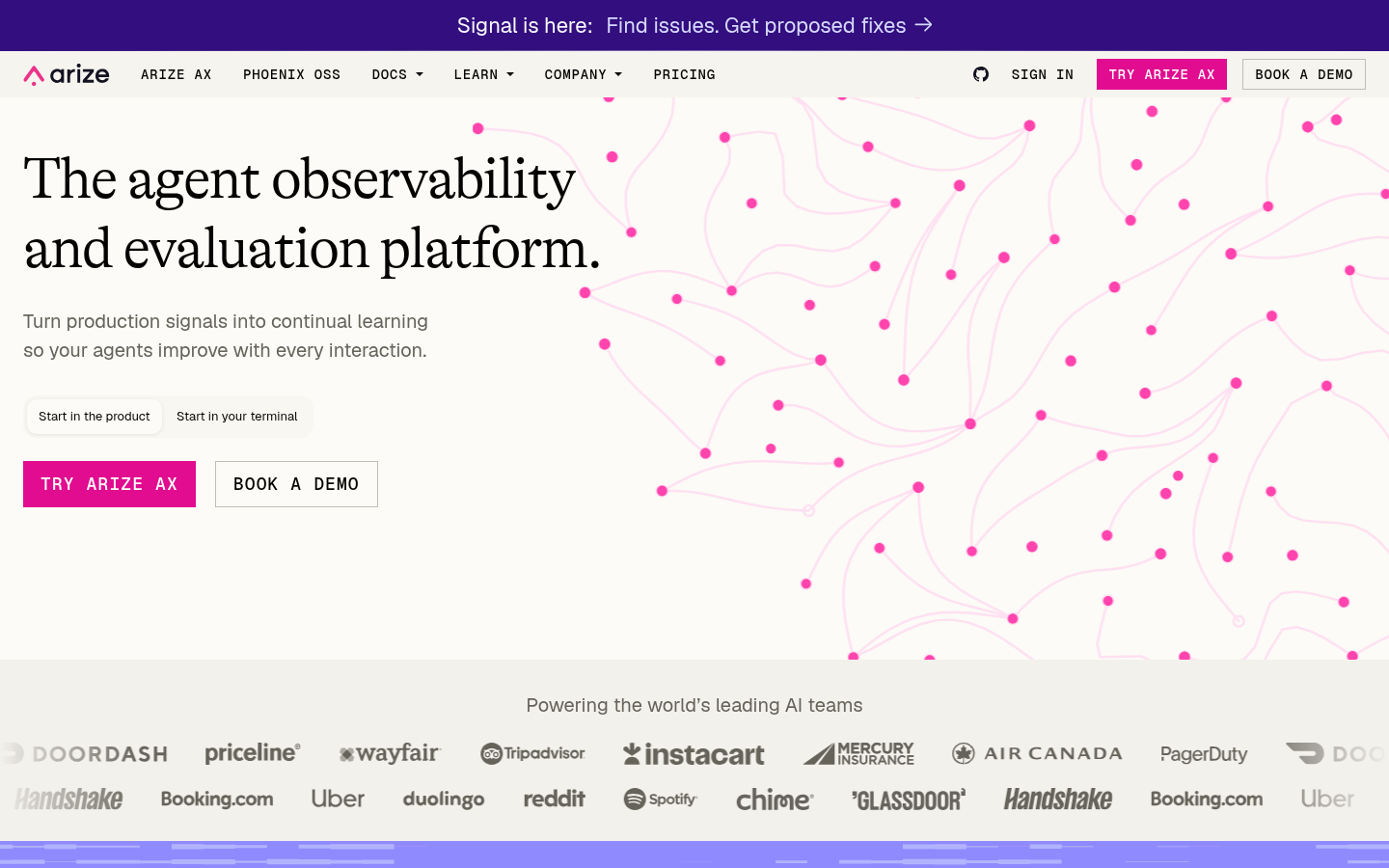Image resolution: width=1389 pixels, height=868 pixels.
Task: Click the Tripadvisor logo
Action: [x=532, y=753]
